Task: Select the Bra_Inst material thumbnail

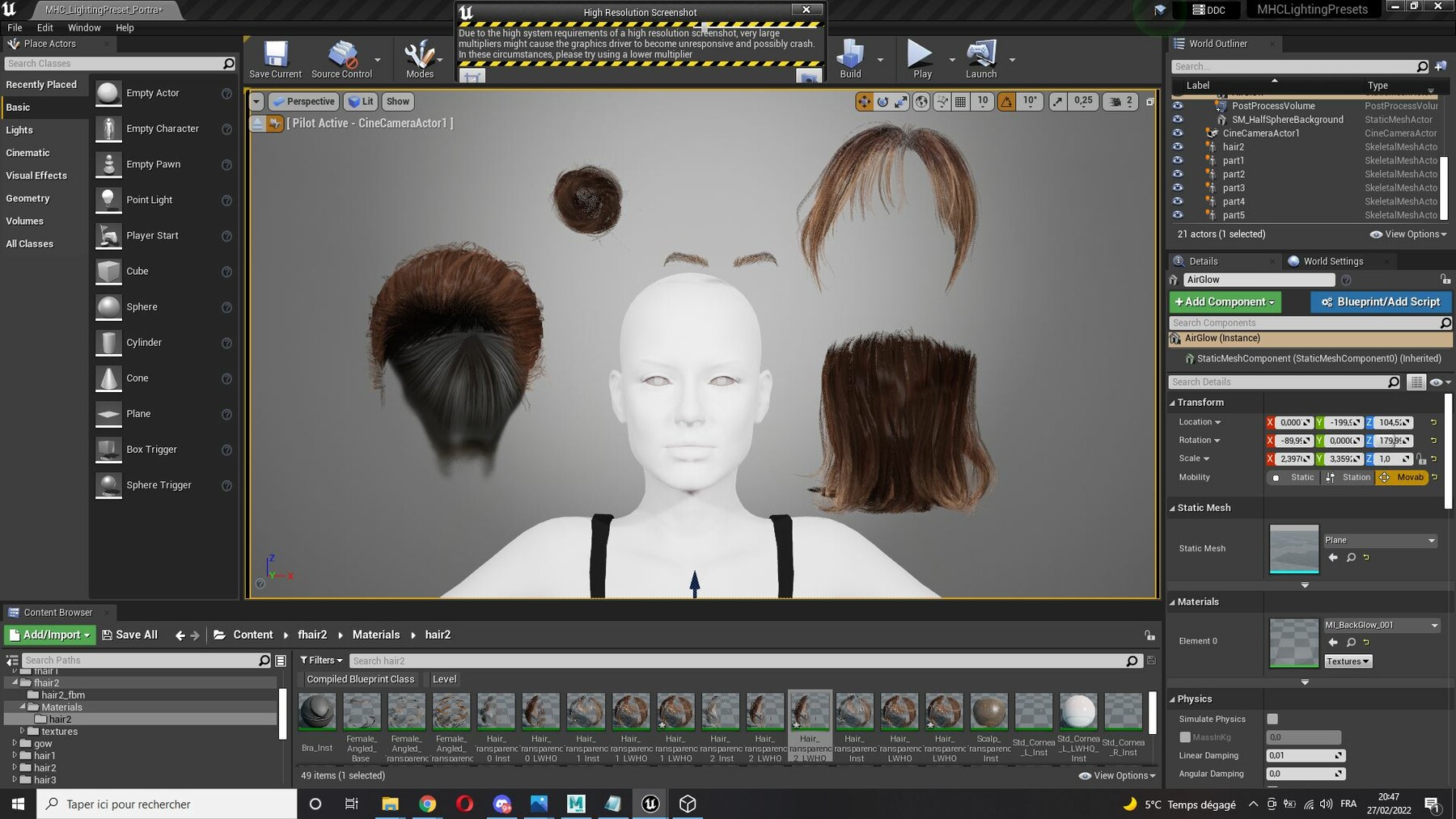Action: (317, 712)
